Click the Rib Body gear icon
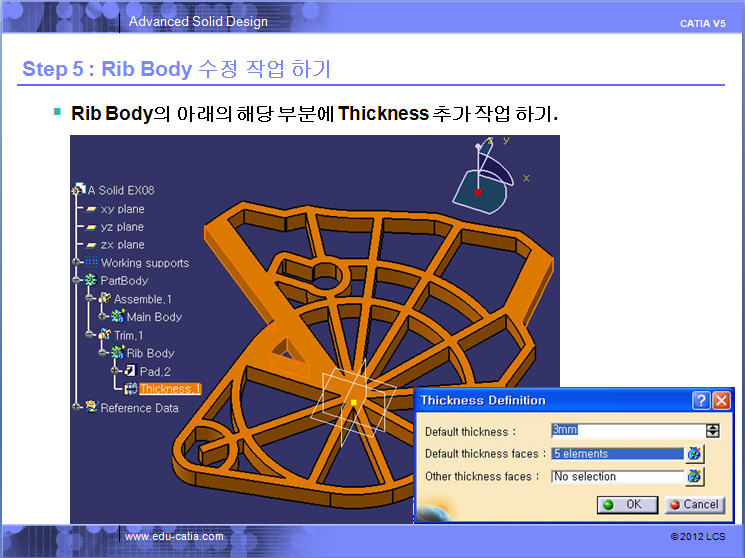The image size is (745, 558). click(x=118, y=353)
